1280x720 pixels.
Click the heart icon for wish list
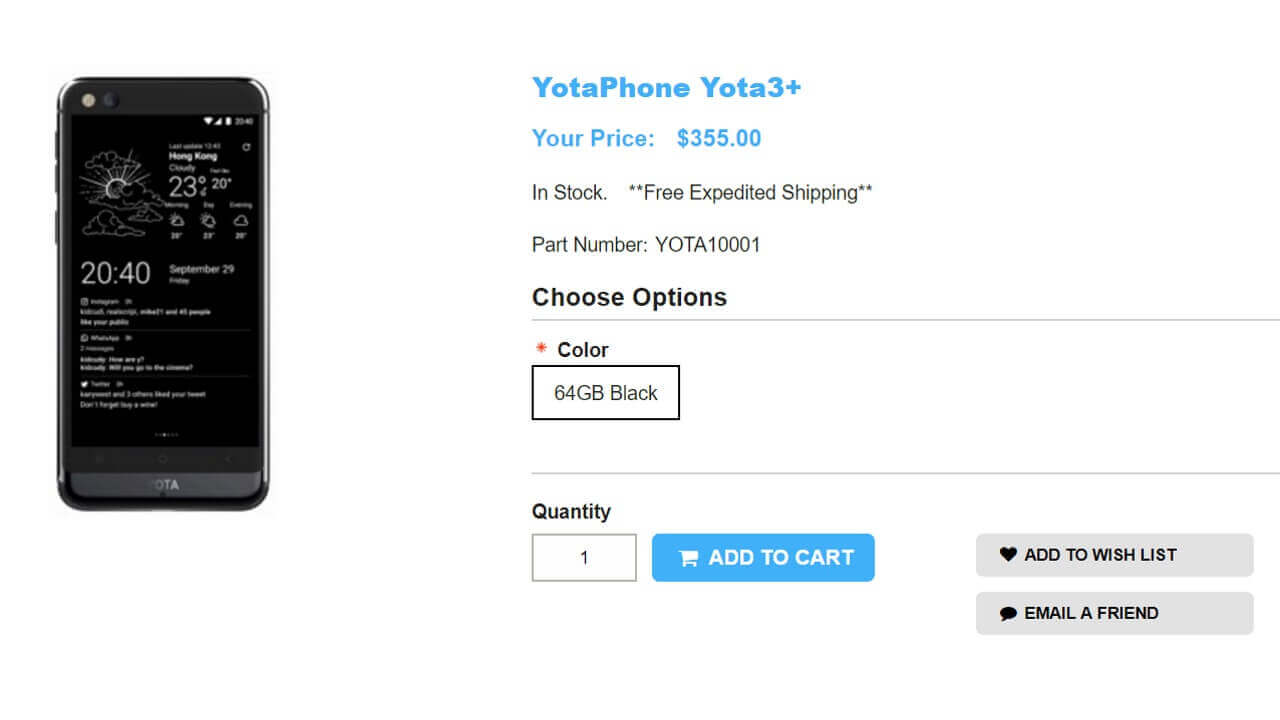coord(1008,554)
